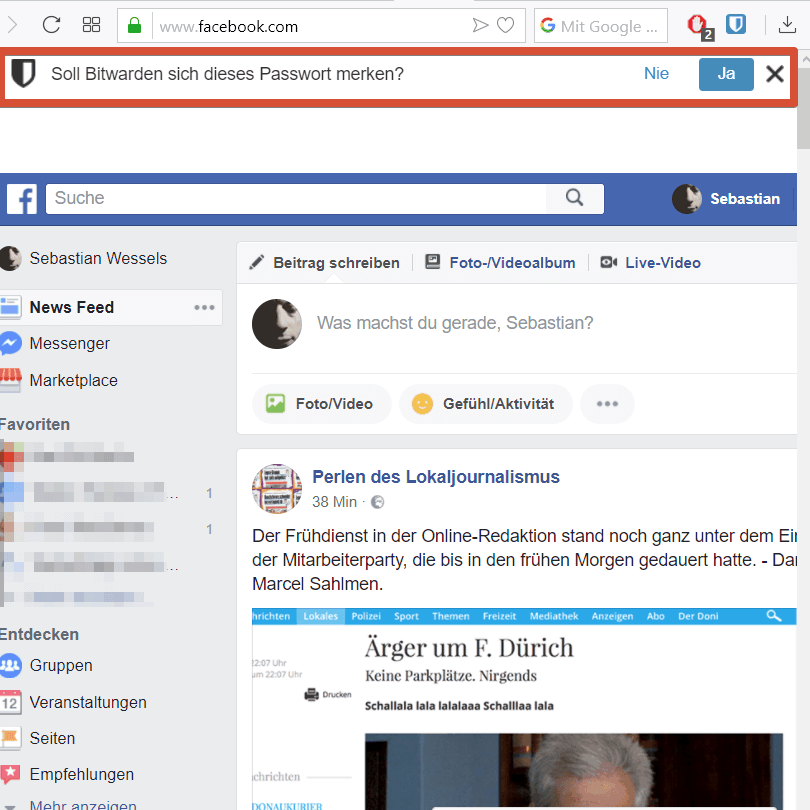Open the Bitwarden extension toolbar icon
810x810 pixels.
(736, 24)
